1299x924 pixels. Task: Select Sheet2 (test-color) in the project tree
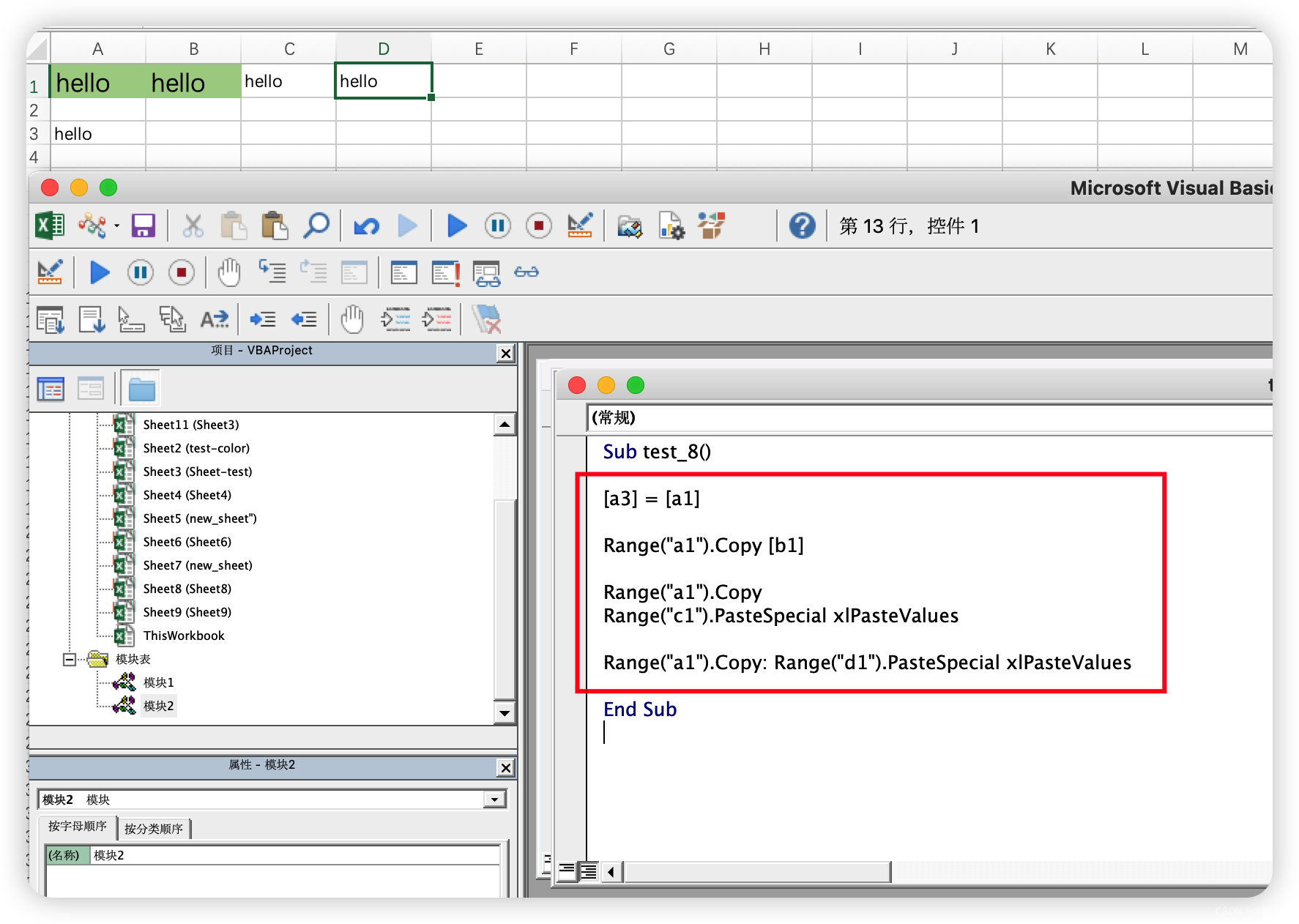196,448
